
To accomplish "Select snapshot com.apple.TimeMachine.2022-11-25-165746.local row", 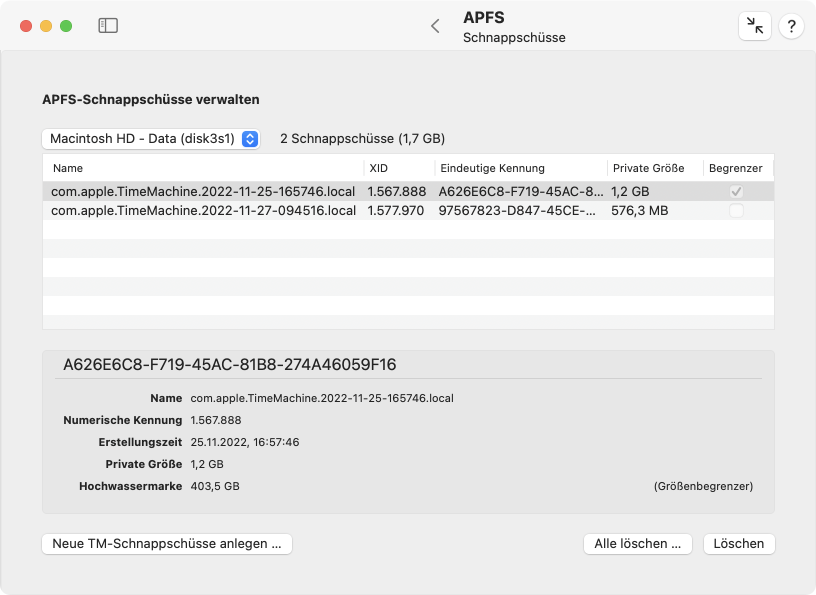I will pos(409,192).
